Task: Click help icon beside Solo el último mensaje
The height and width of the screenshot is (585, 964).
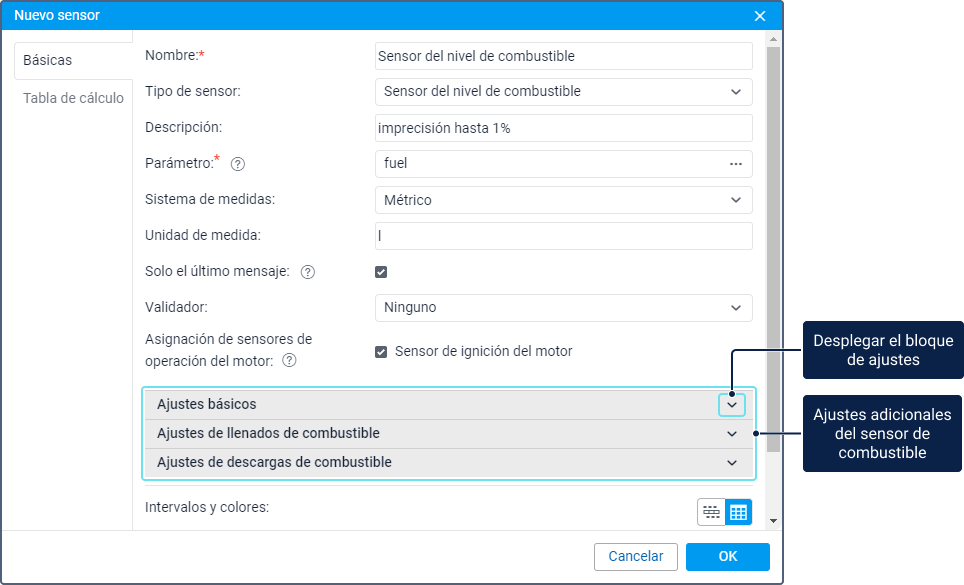Action: pos(308,272)
